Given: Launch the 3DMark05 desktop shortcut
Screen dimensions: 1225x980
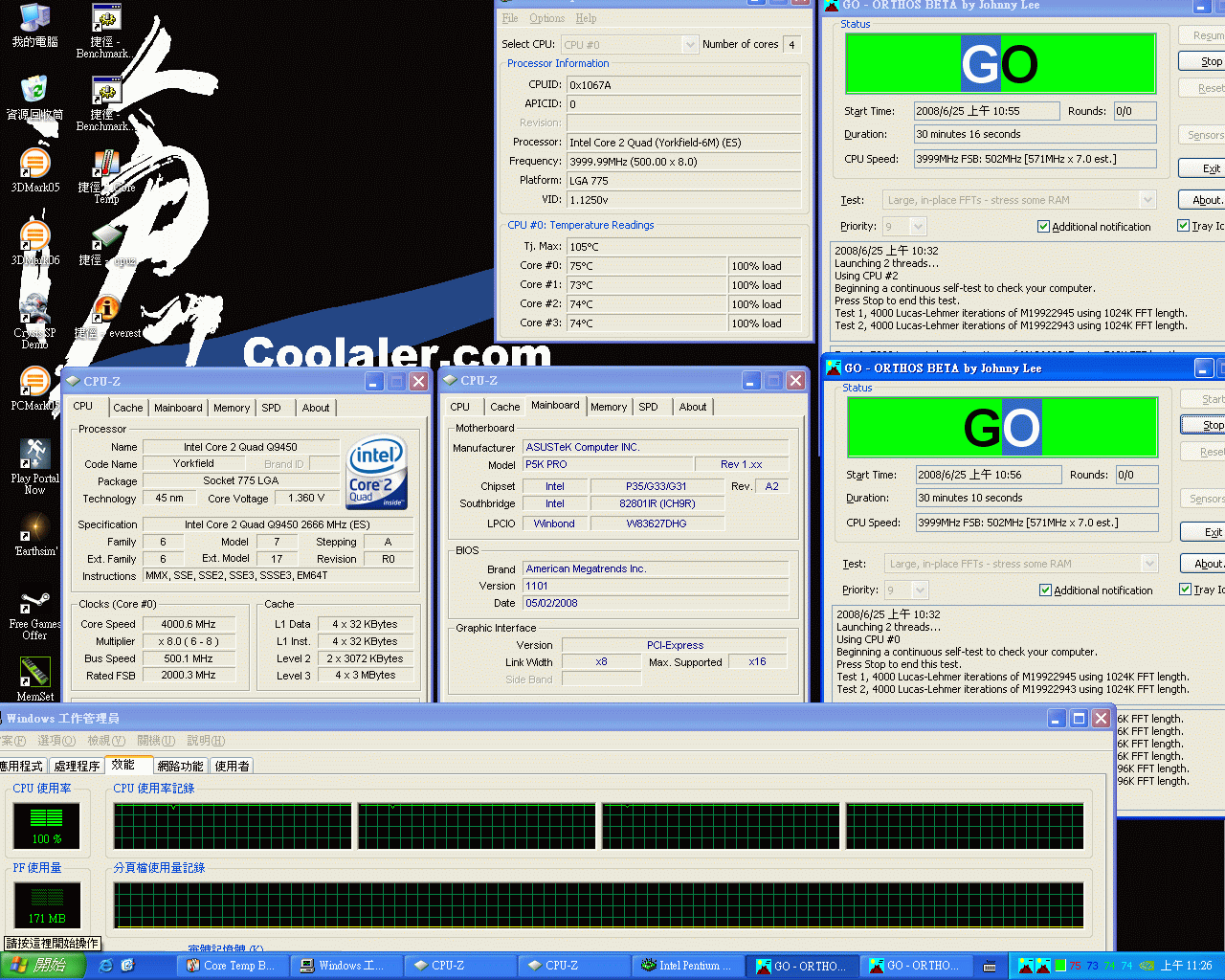Looking at the screenshot, I should 34,170.
